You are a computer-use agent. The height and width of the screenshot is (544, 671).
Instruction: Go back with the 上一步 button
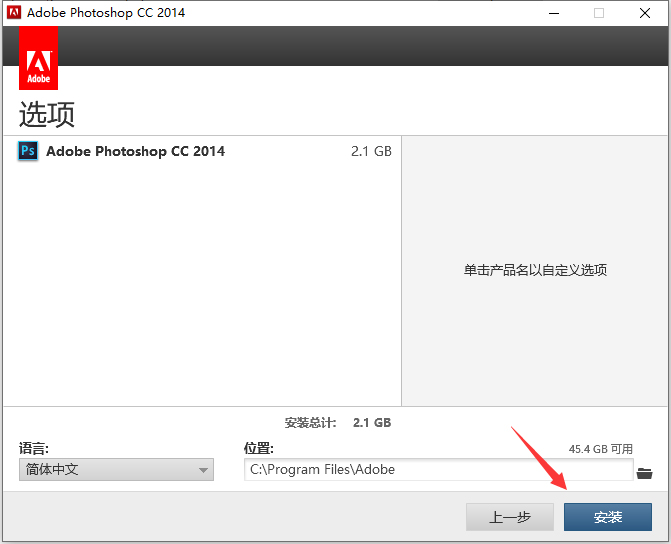click(x=510, y=517)
